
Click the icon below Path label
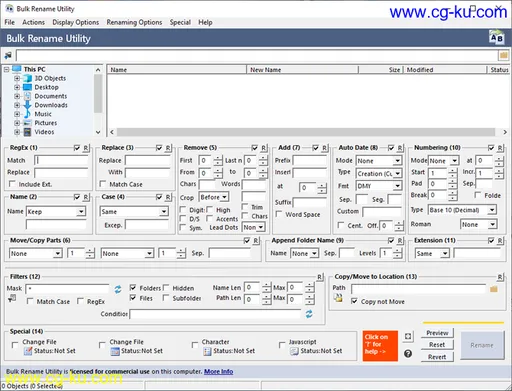pos(338,298)
